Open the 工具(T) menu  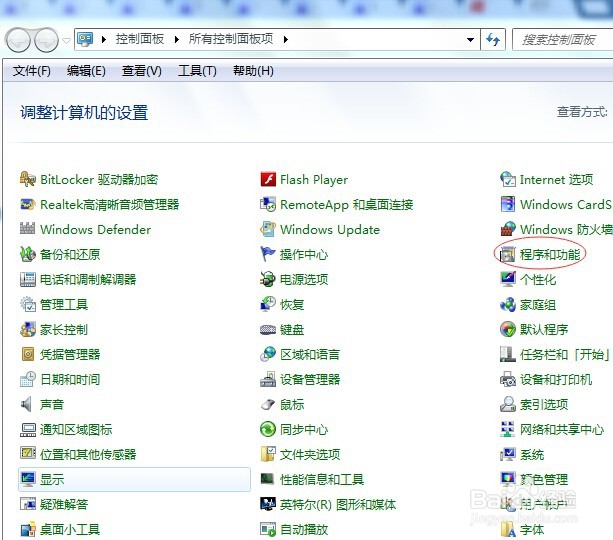pyautogui.click(x=197, y=71)
